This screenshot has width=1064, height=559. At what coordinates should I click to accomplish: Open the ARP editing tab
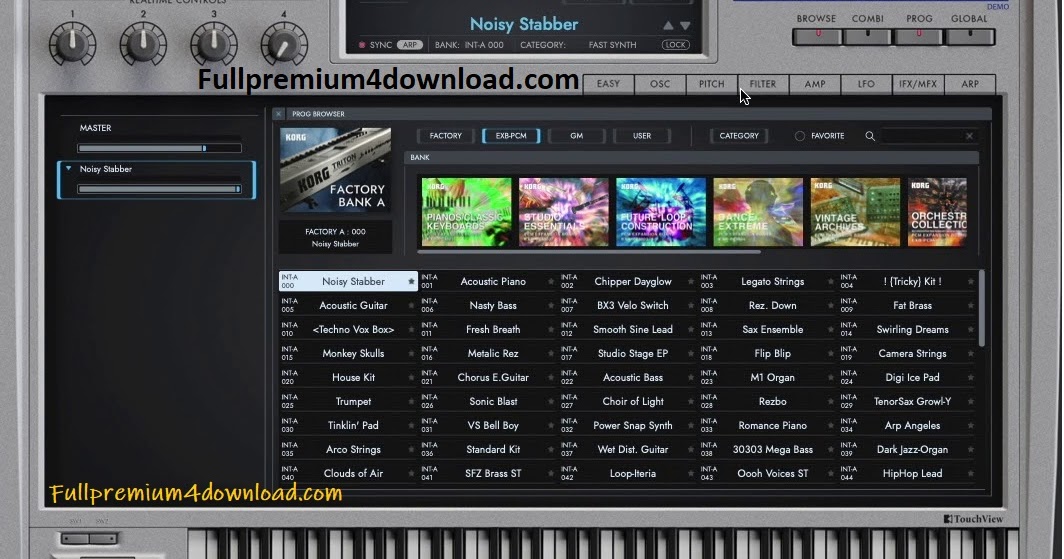click(970, 84)
